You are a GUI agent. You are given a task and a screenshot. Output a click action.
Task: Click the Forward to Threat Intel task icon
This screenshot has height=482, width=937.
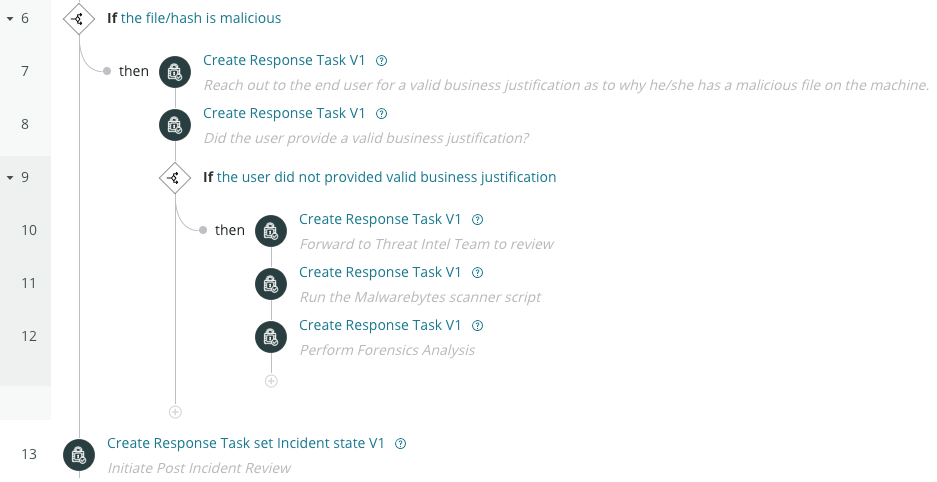[271, 231]
